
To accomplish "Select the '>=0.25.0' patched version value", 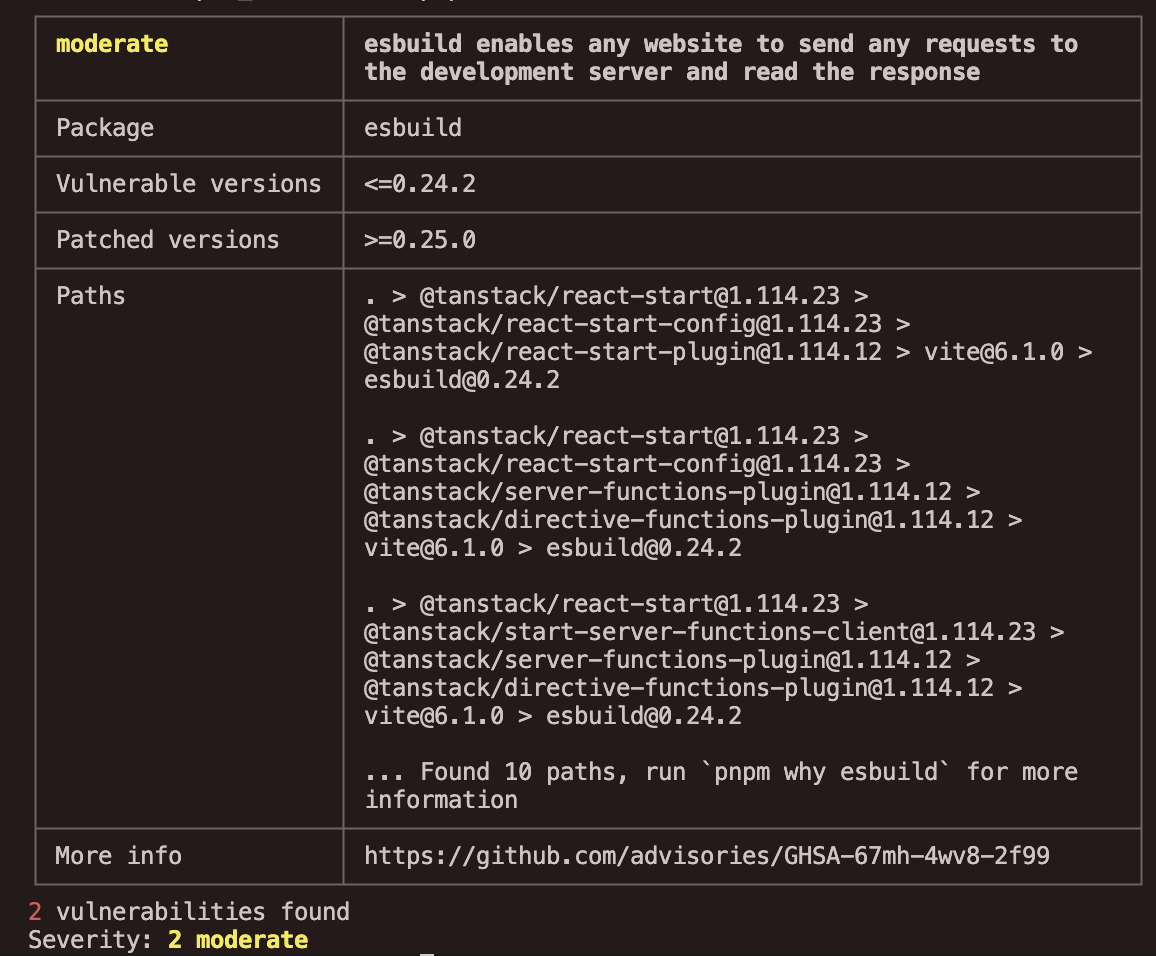I will point(419,240).
